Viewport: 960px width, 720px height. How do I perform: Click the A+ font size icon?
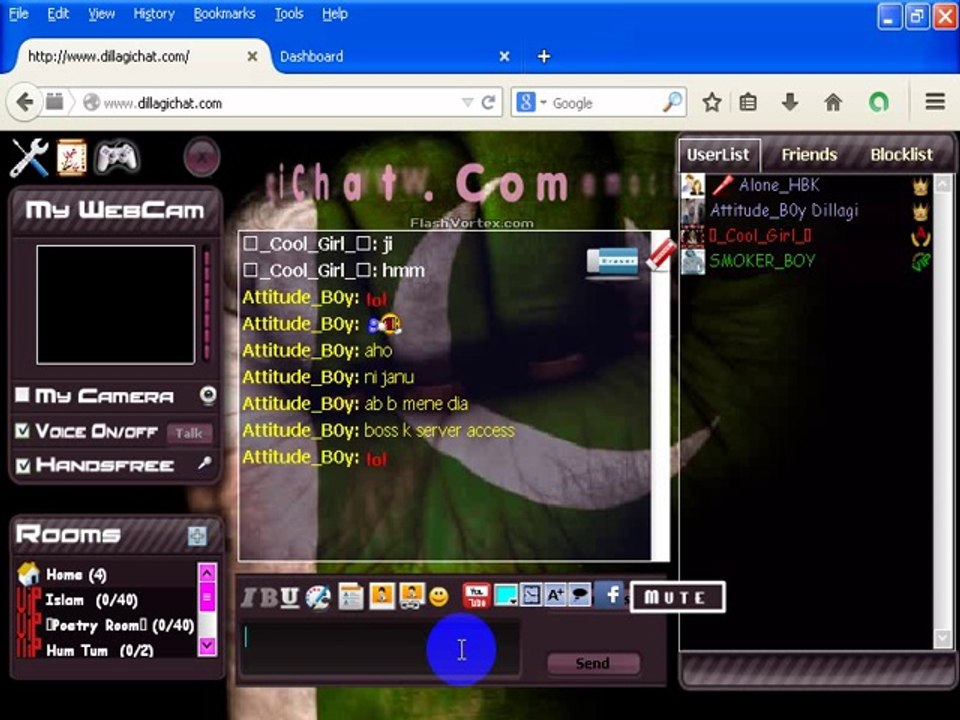coord(555,595)
